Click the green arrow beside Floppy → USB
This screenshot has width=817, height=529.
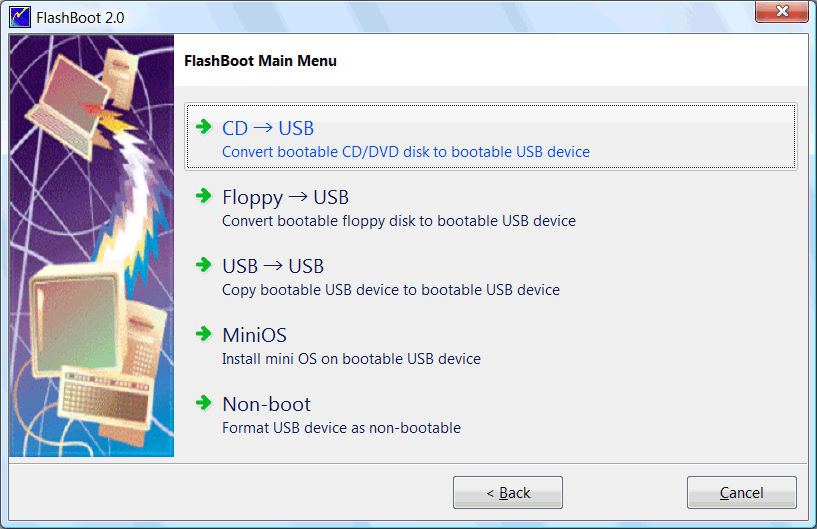pos(204,196)
